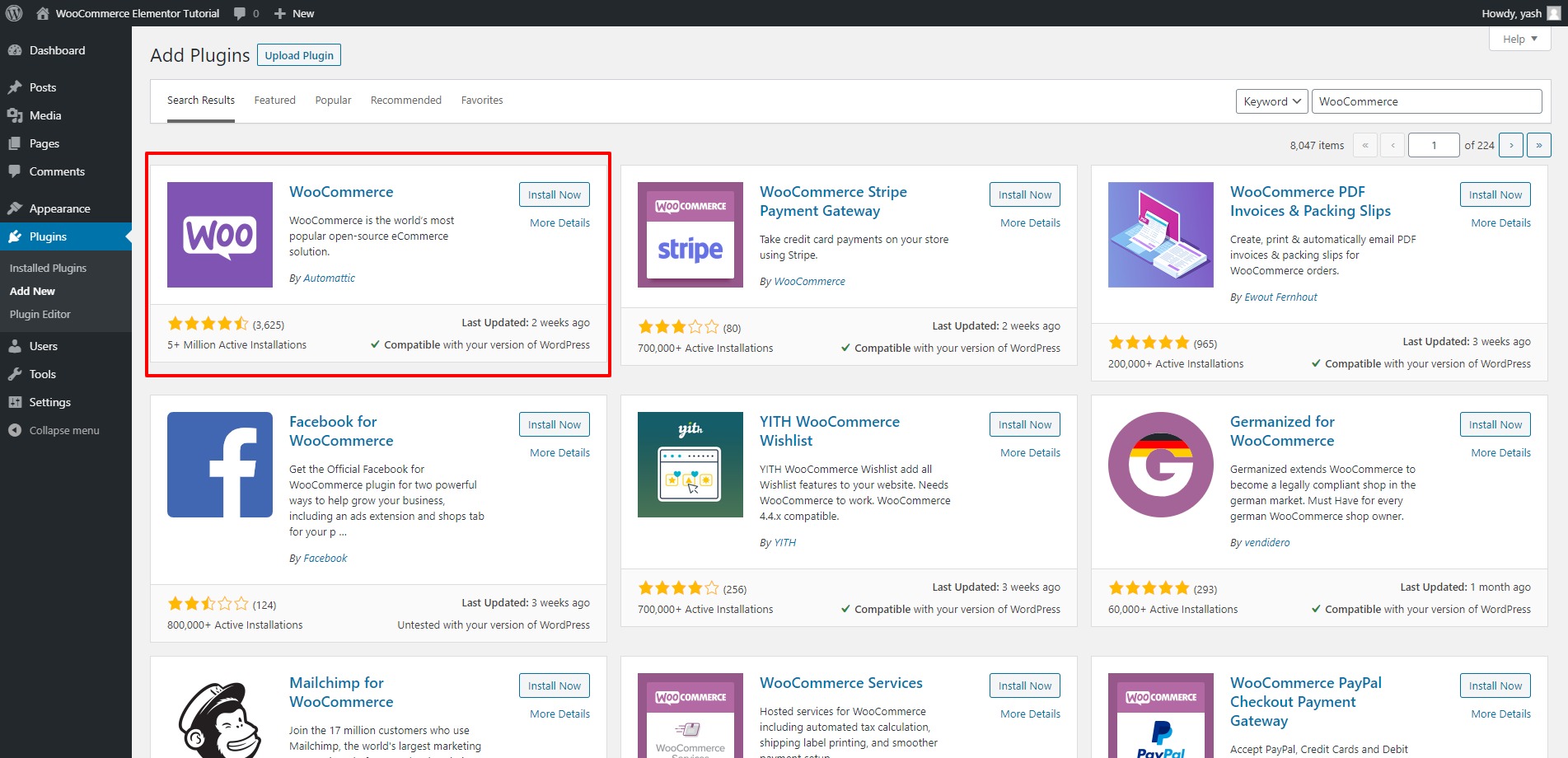Install the WooCommerce plugin
Image resolution: width=1568 pixels, height=758 pixels.
[x=554, y=194]
